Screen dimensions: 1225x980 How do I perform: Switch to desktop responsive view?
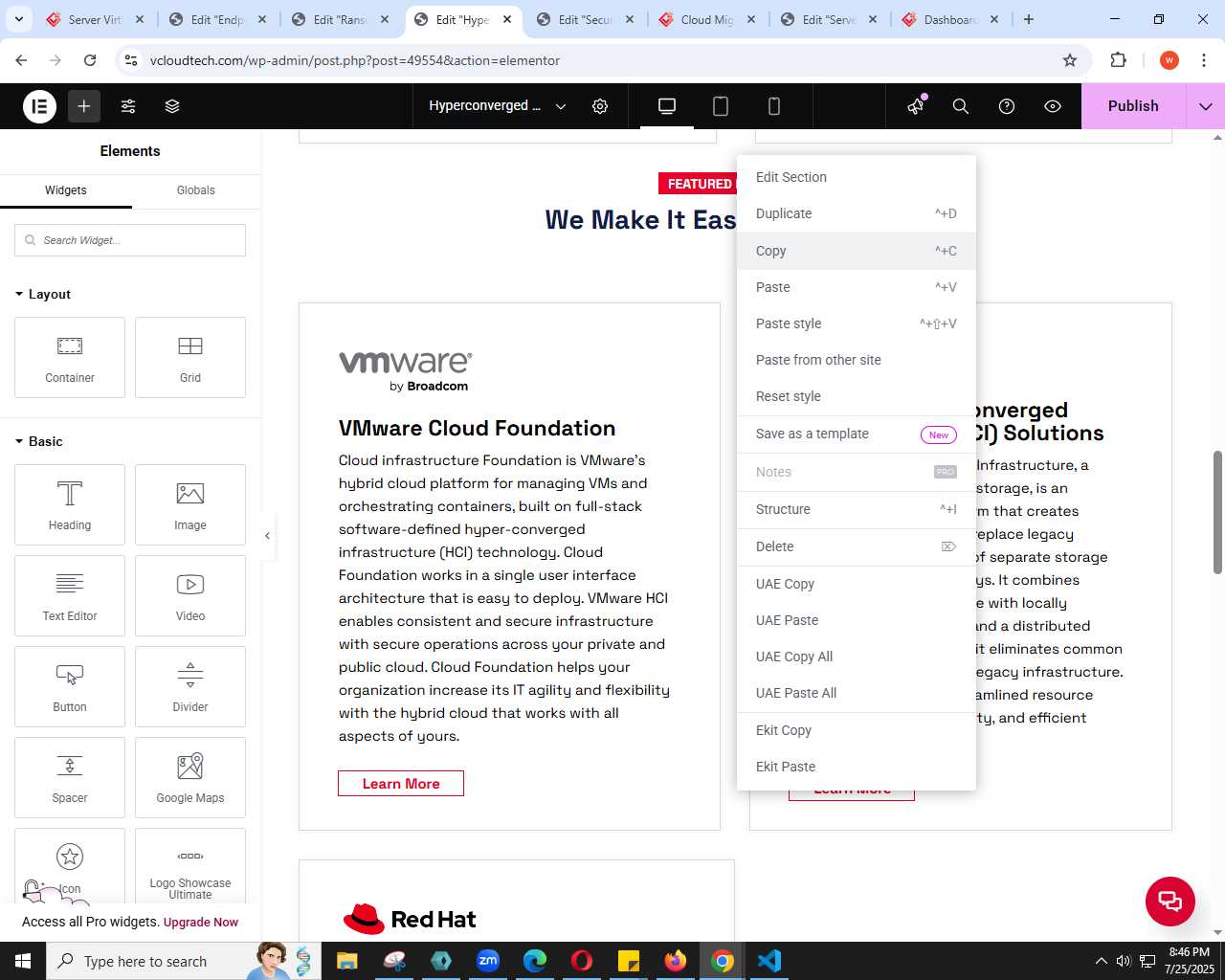click(667, 106)
